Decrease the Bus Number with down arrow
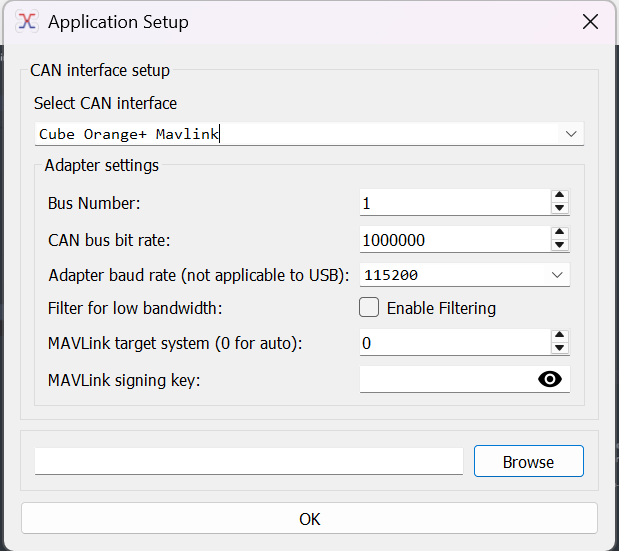Screen dimensions: 619x551 (x=559, y=208)
